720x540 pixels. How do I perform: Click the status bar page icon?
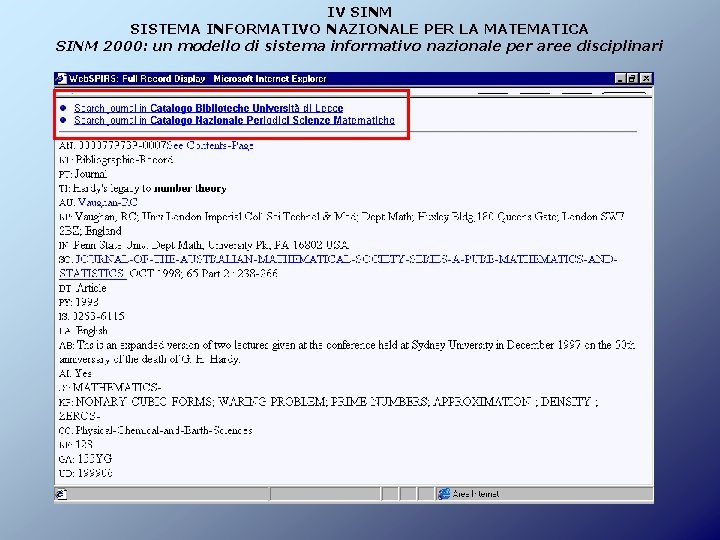point(61,494)
